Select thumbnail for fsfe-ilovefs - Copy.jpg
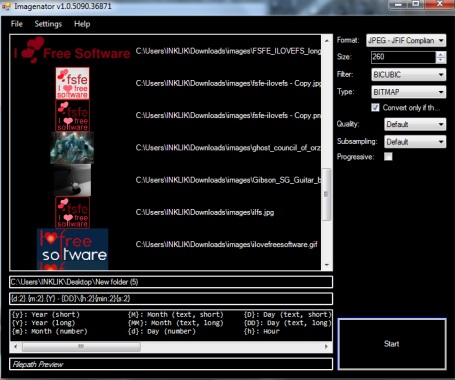The height and width of the screenshot is (380, 455). click(72, 83)
